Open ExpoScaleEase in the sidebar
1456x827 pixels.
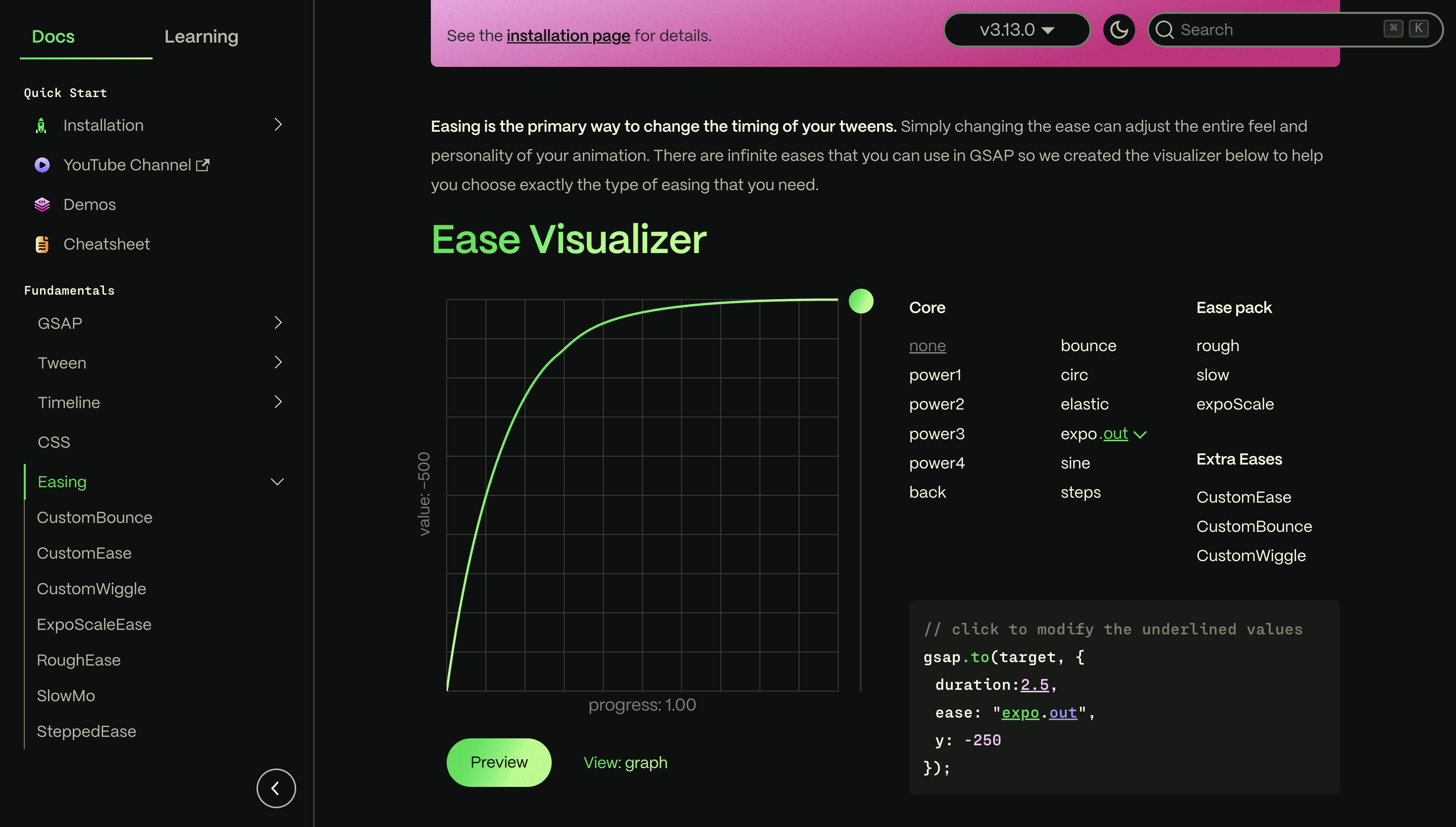[x=94, y=625]
